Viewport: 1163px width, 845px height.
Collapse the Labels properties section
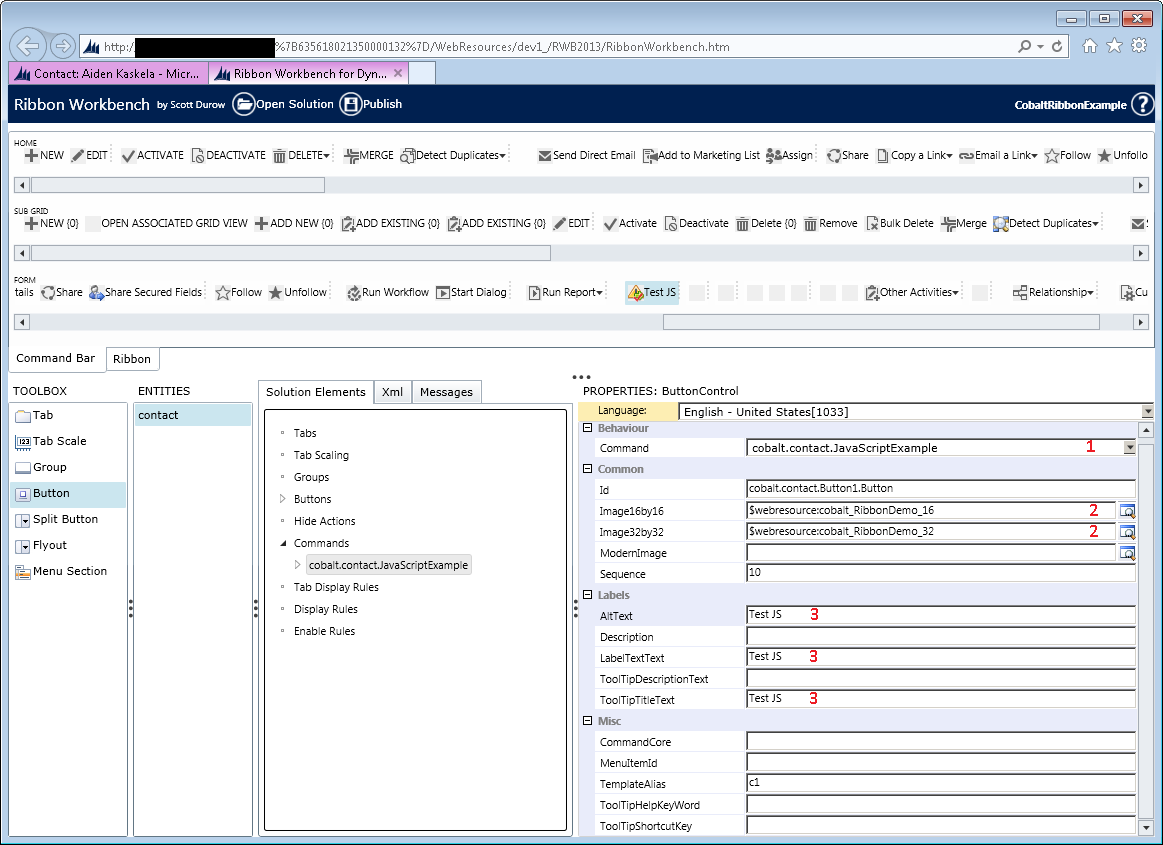[x=588, y=596]
